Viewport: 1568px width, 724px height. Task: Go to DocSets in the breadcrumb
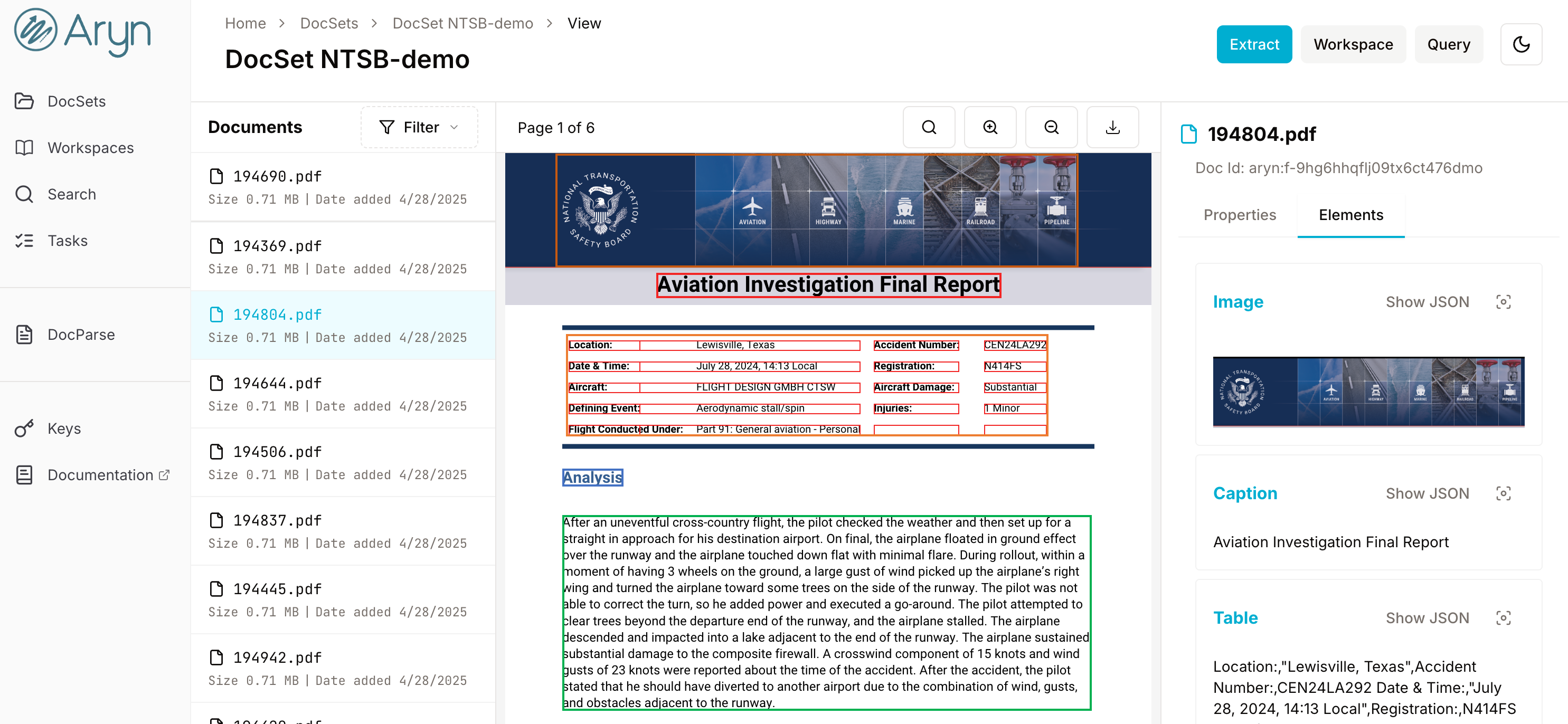pyautogui.click(x=329, y=23)
